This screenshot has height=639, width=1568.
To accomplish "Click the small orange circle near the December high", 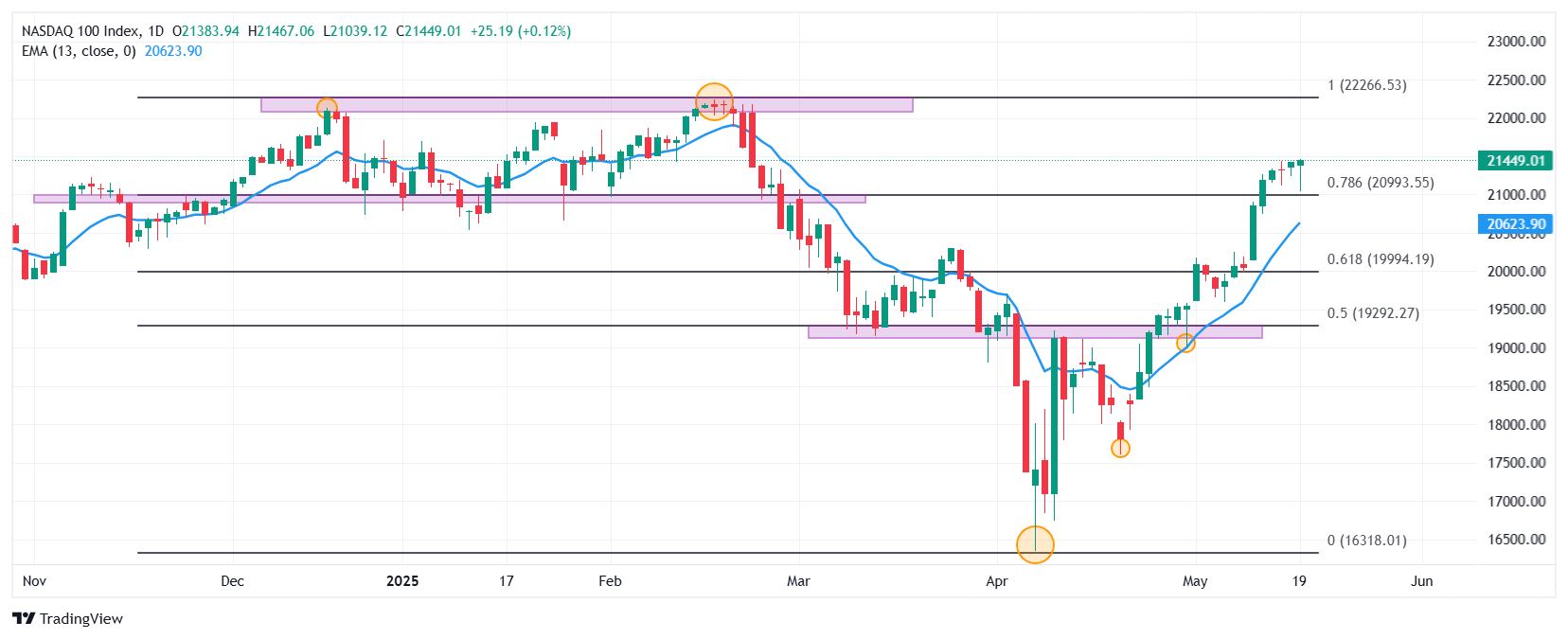I will point(327,108).
